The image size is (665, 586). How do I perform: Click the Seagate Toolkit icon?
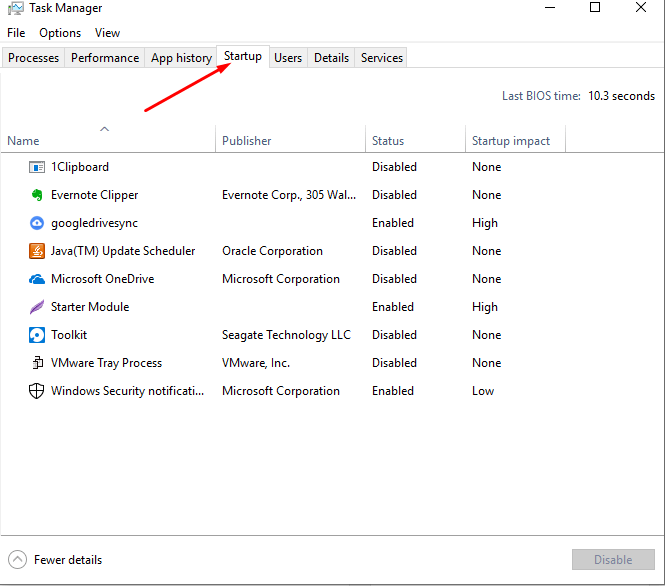[37, 335]
